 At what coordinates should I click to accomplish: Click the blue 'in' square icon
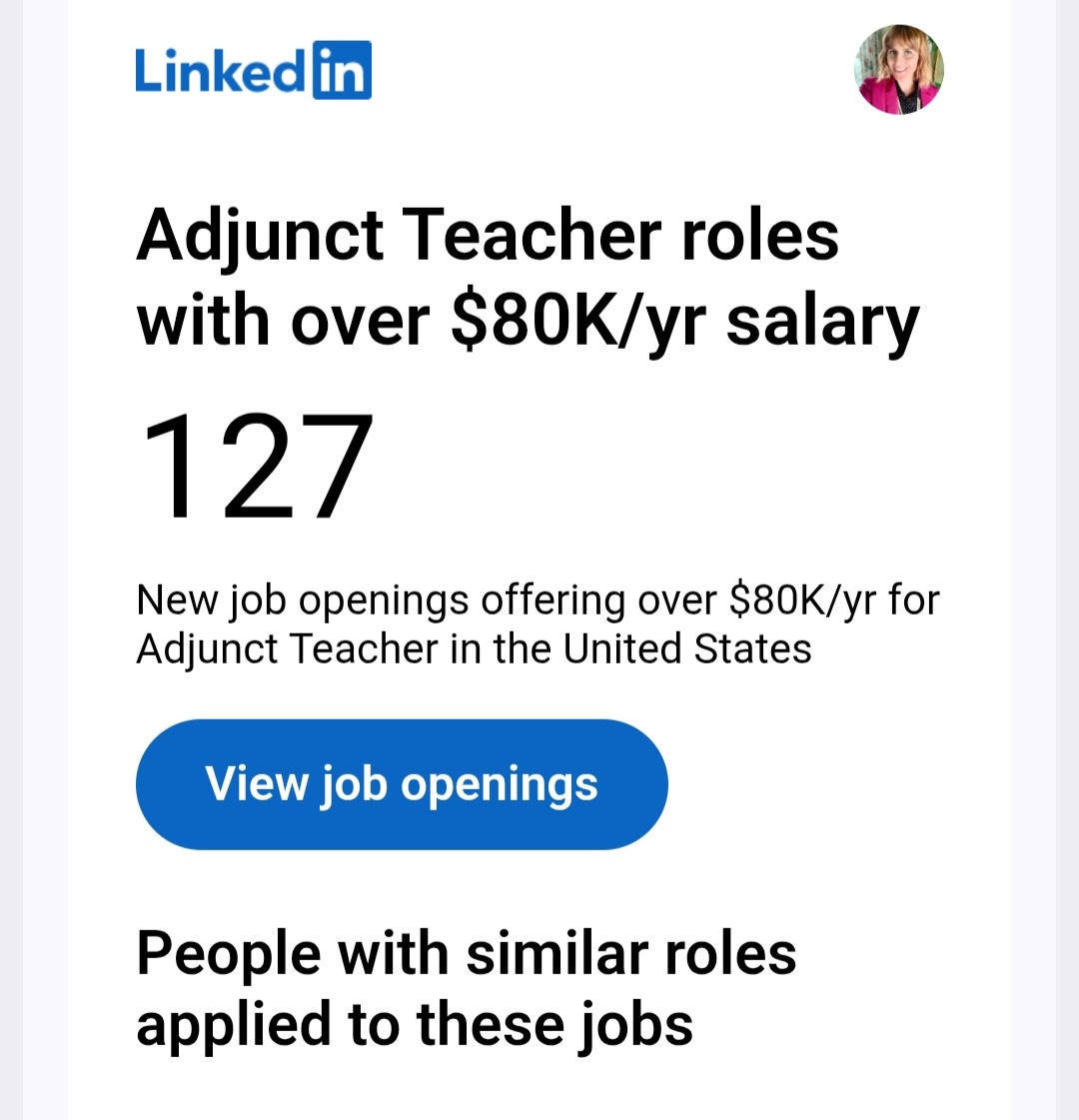pos(342,70)
